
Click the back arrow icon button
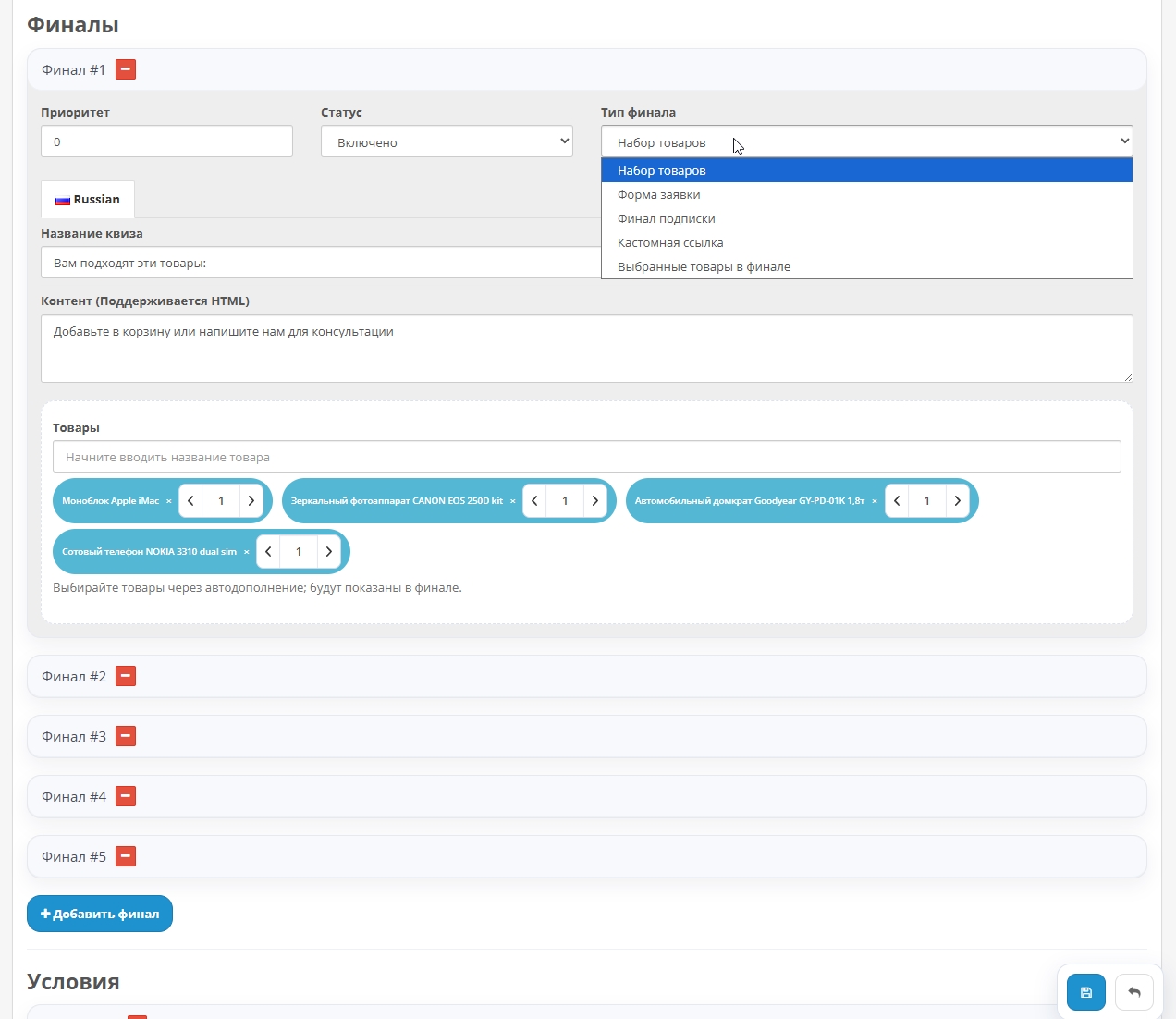(1134, 992)
